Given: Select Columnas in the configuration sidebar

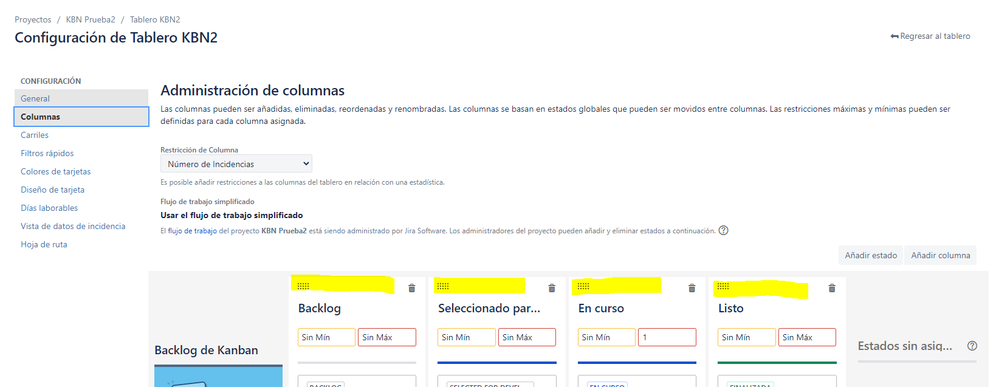Looking at the screenshot, I should [x=81, y=117].
